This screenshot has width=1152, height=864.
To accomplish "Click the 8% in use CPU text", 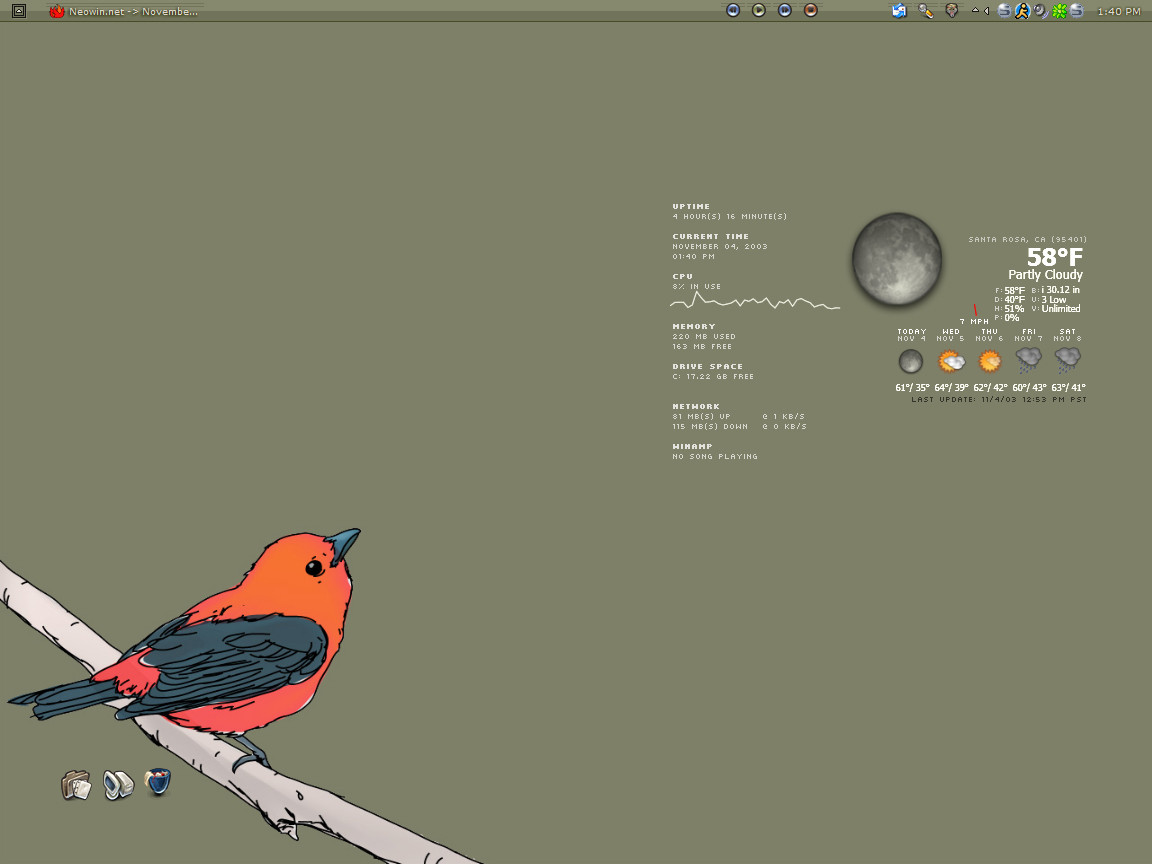I will pos(696,287).
